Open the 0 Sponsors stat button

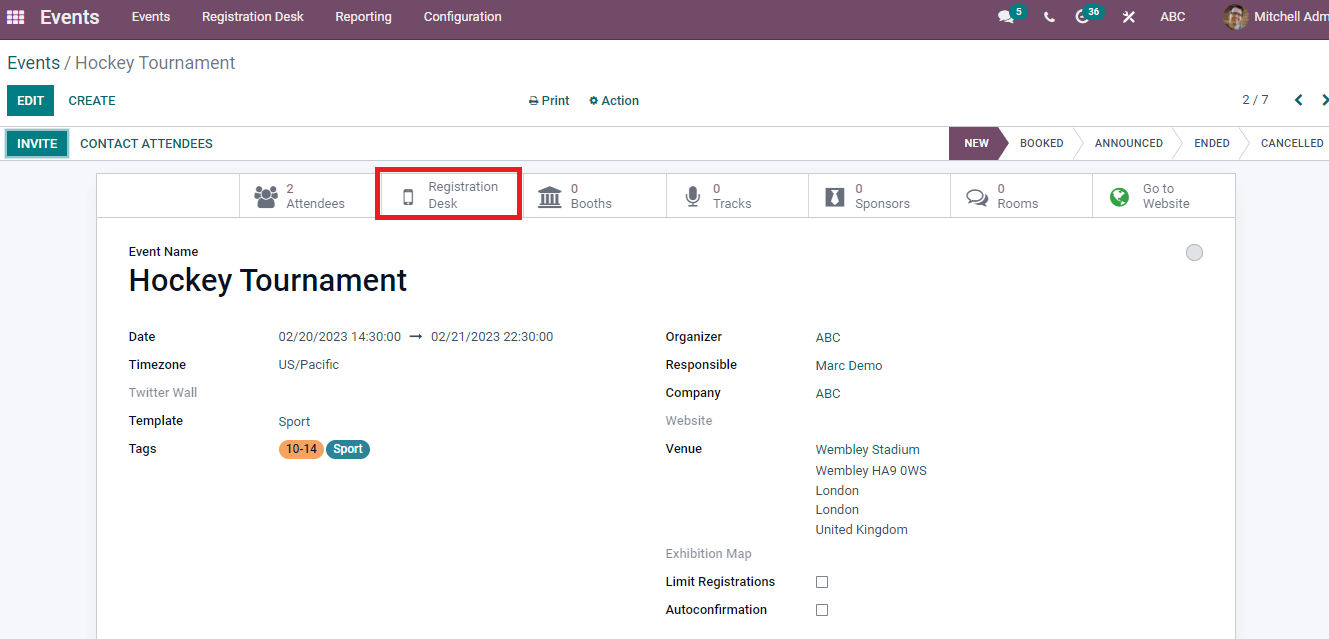879,196
